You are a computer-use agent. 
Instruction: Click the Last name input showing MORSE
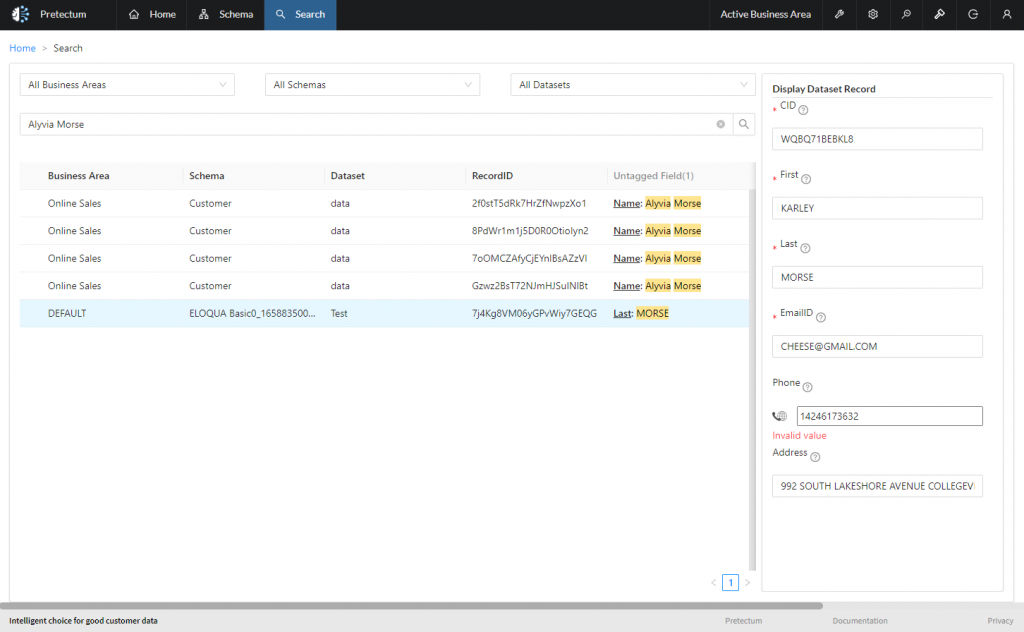(x=877, y=277)
